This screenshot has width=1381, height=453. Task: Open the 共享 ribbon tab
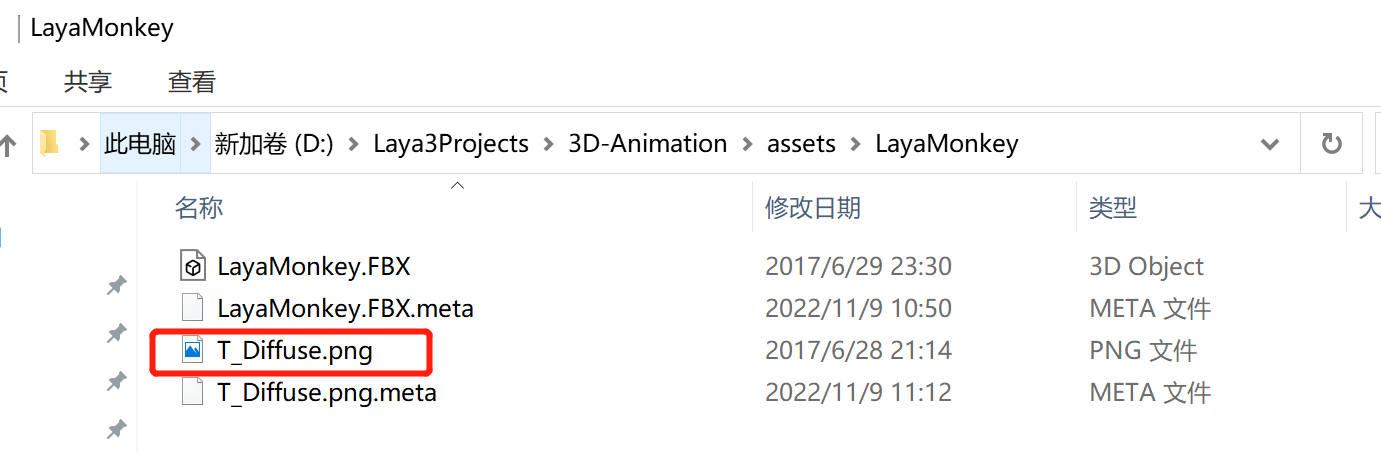pyautogui.click(x=88, y=82)
